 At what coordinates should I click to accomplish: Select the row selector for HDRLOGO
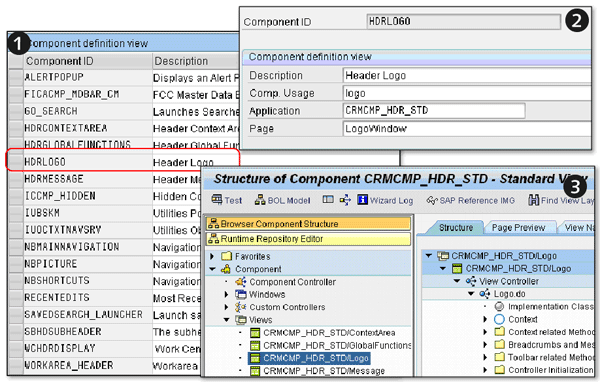16,162
